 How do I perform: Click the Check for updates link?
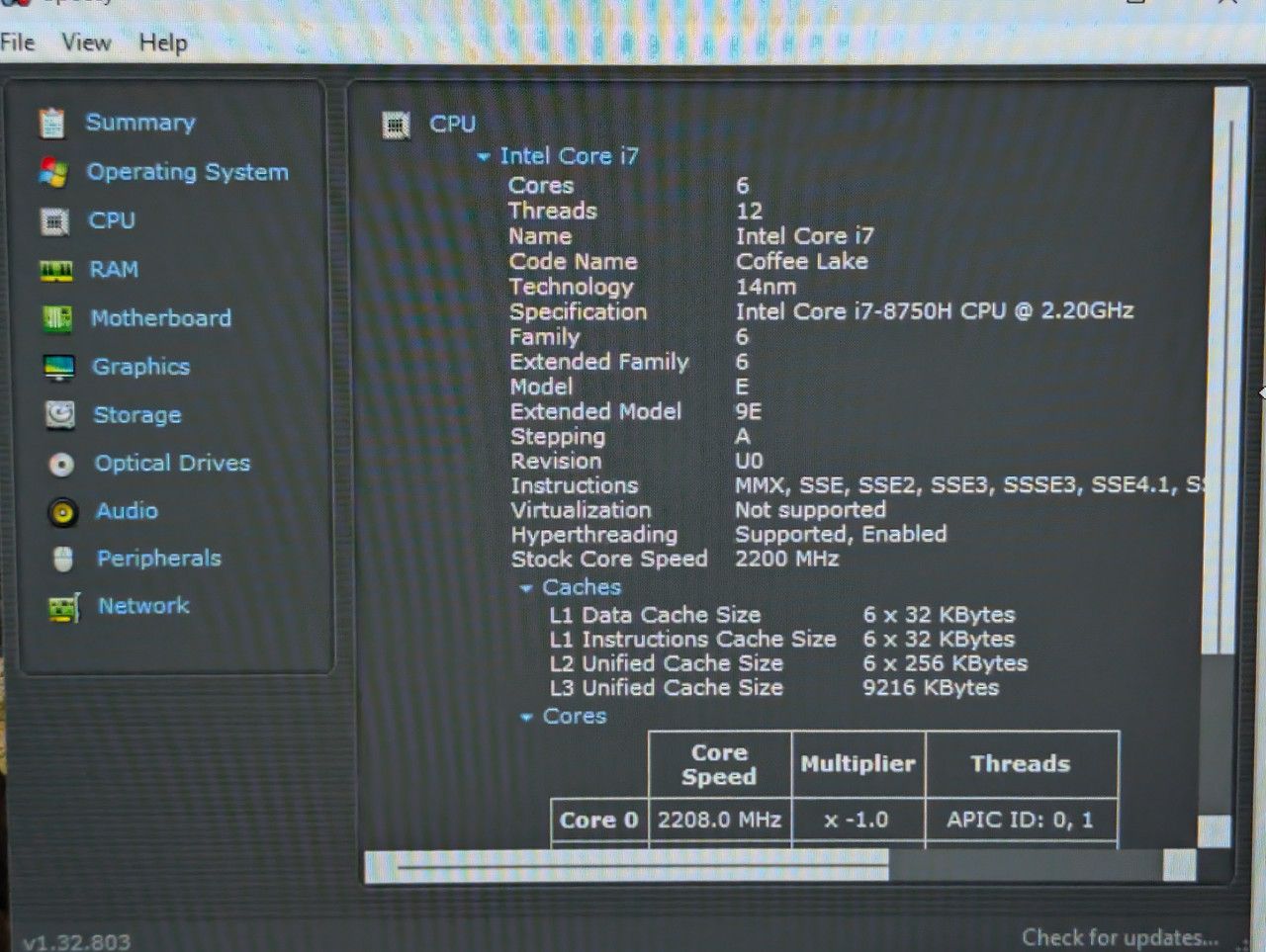[1120, 937]
